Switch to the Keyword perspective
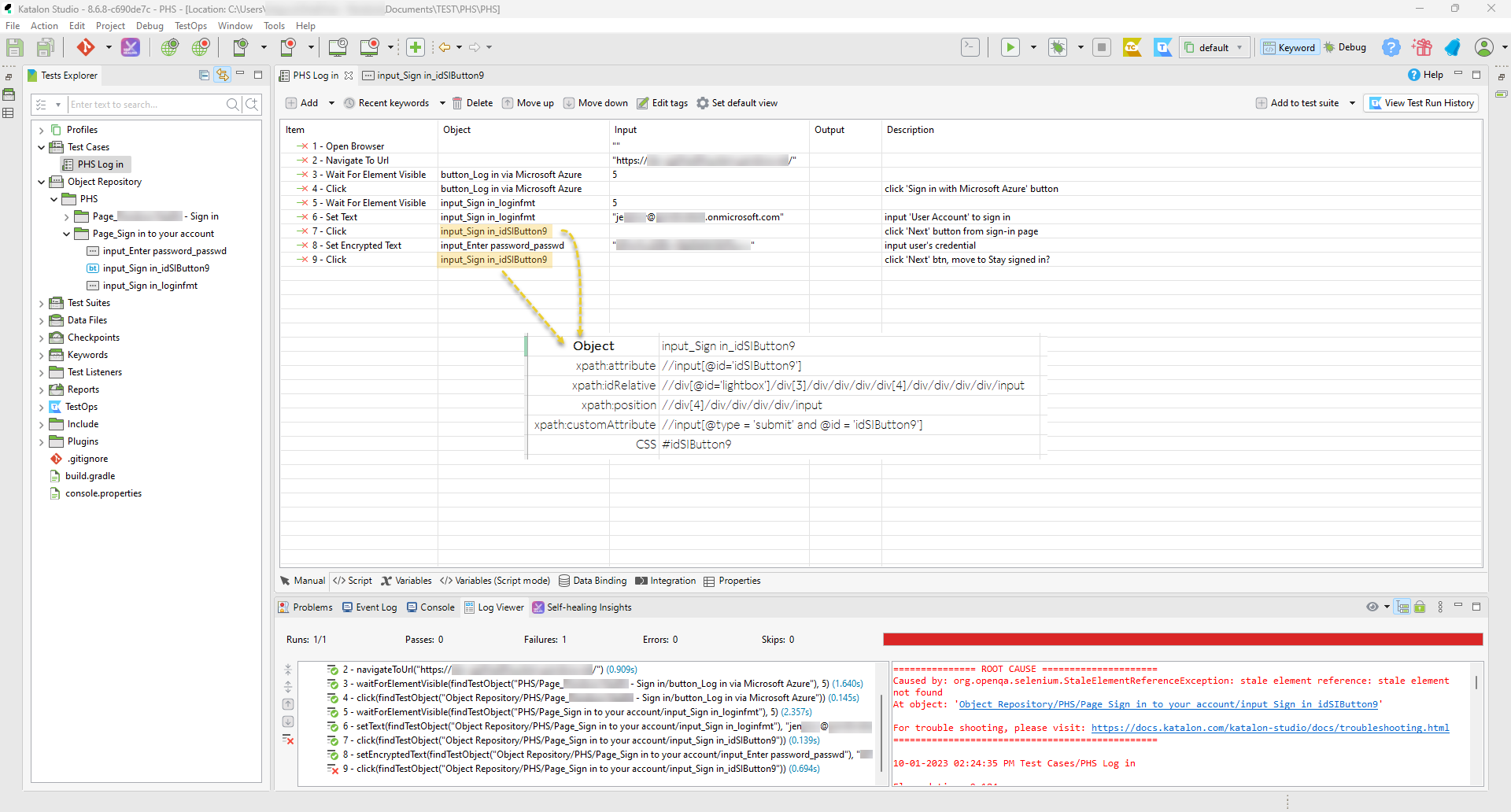The height and width of the screenshot is (812, 1511). coord(1289,47)
